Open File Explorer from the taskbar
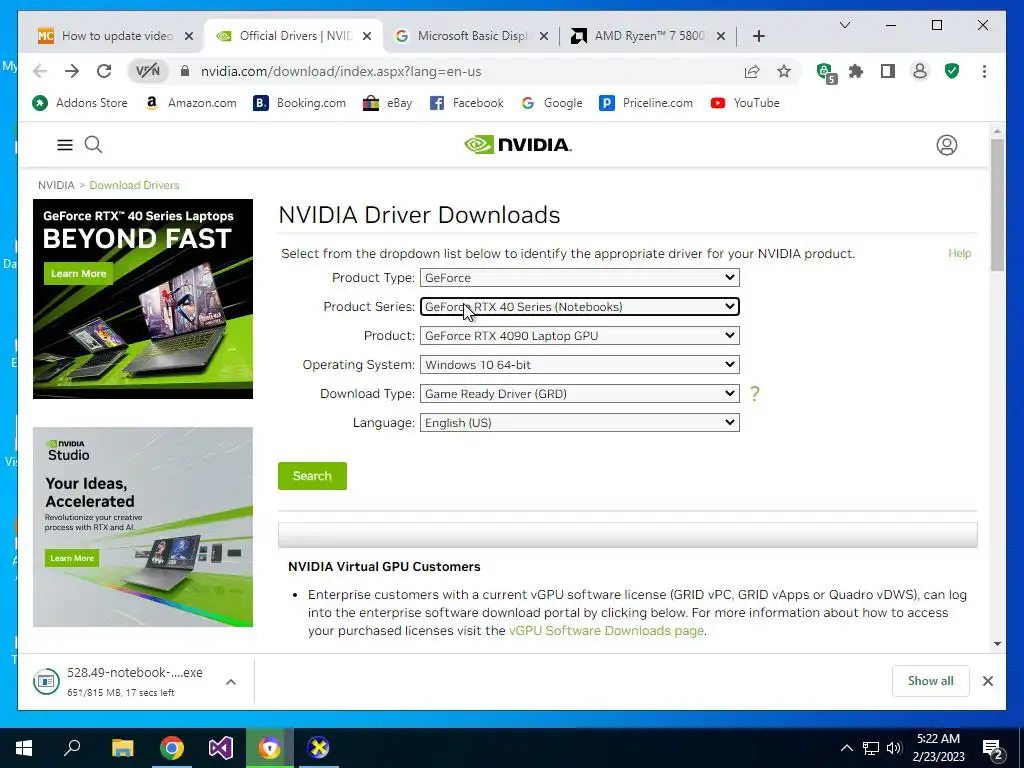The width and height of the screenshot is (1024, 768). [122, 748]
